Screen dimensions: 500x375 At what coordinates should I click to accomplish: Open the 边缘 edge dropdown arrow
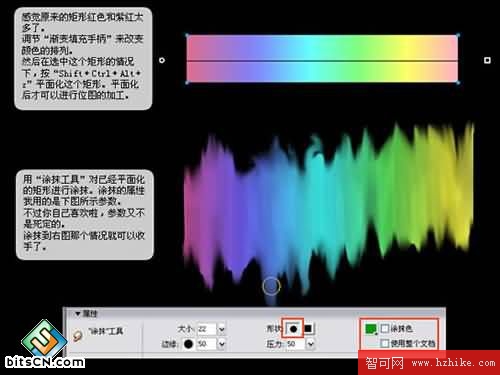tap(222, 344)
